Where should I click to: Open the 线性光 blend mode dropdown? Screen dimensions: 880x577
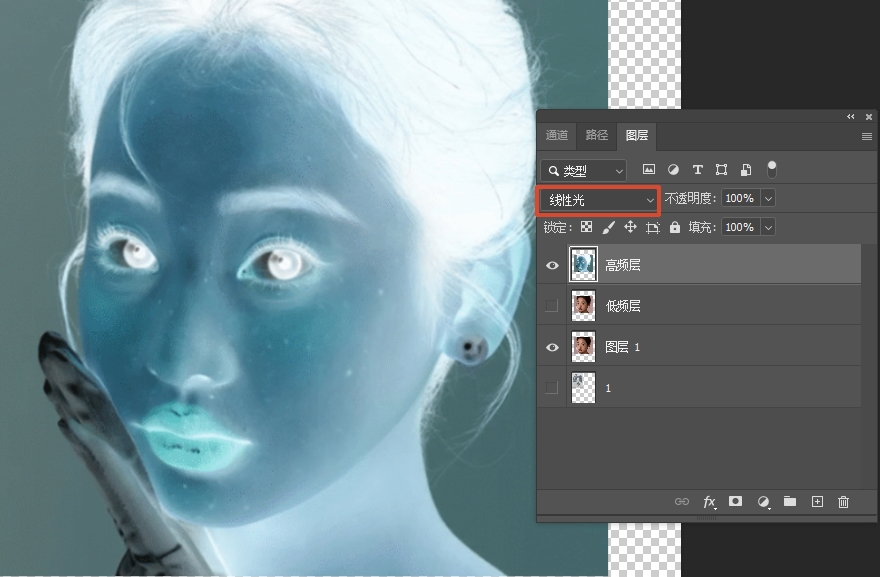click(599, 200)
